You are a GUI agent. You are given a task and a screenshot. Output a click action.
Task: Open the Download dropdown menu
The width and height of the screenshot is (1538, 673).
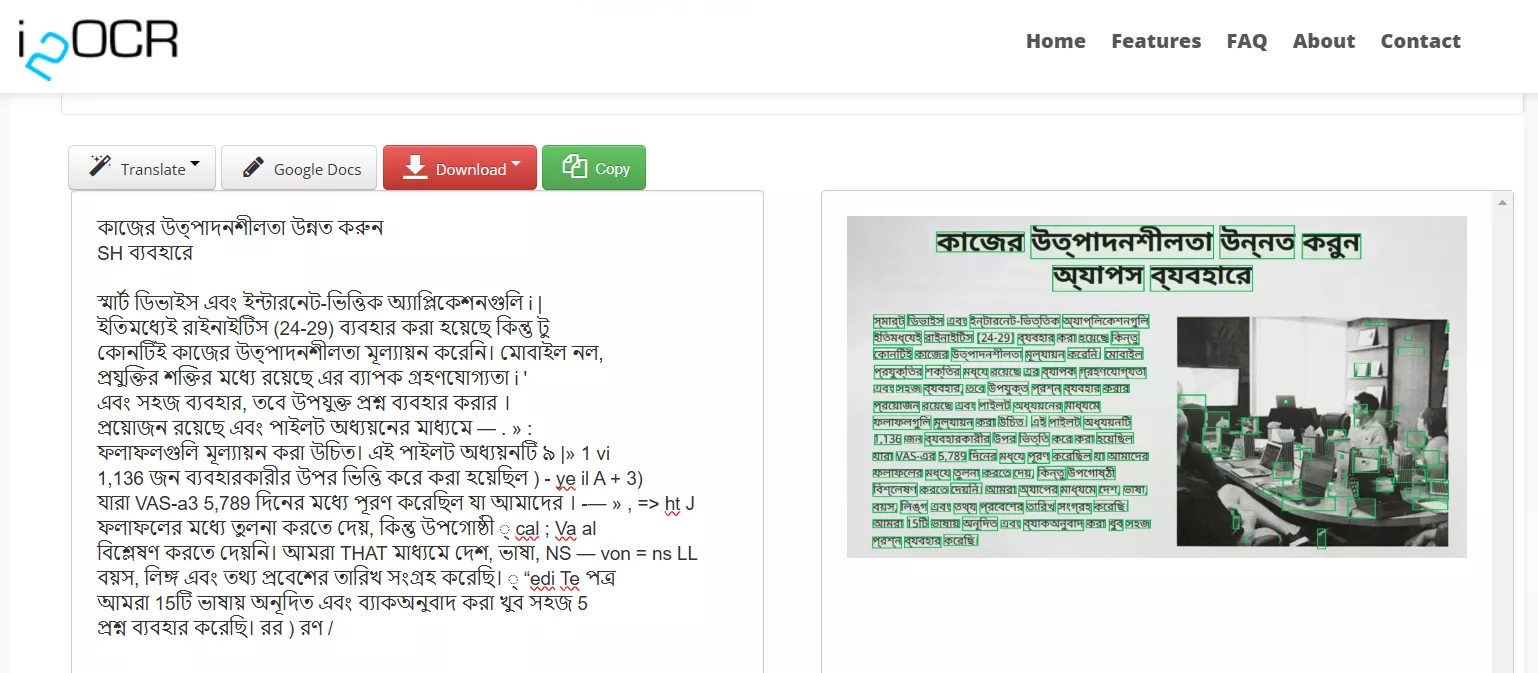pyautogui.click(x=459, y=168)
